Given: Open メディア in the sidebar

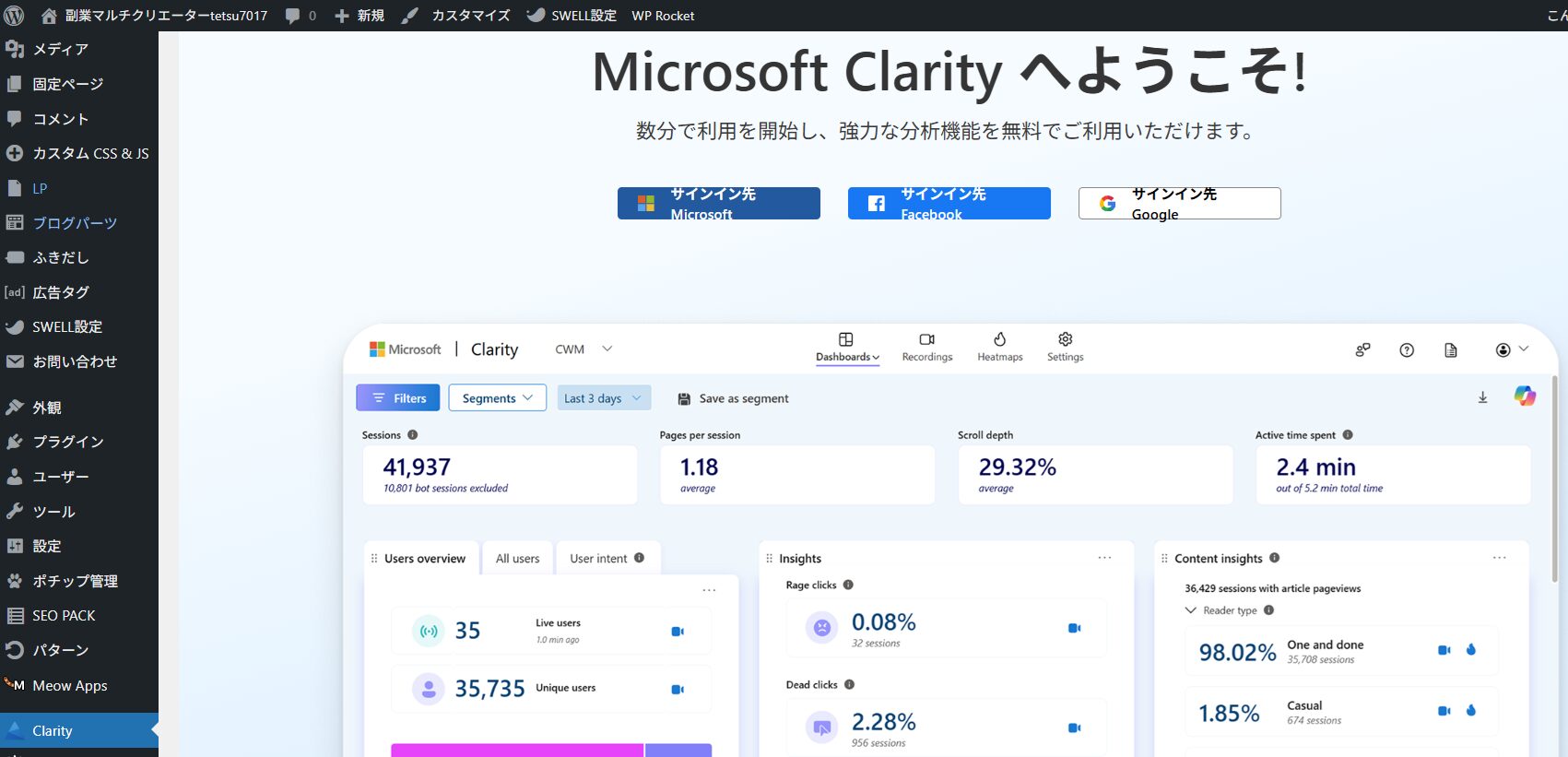Looking at the screenshot, I should click(79, 49).
